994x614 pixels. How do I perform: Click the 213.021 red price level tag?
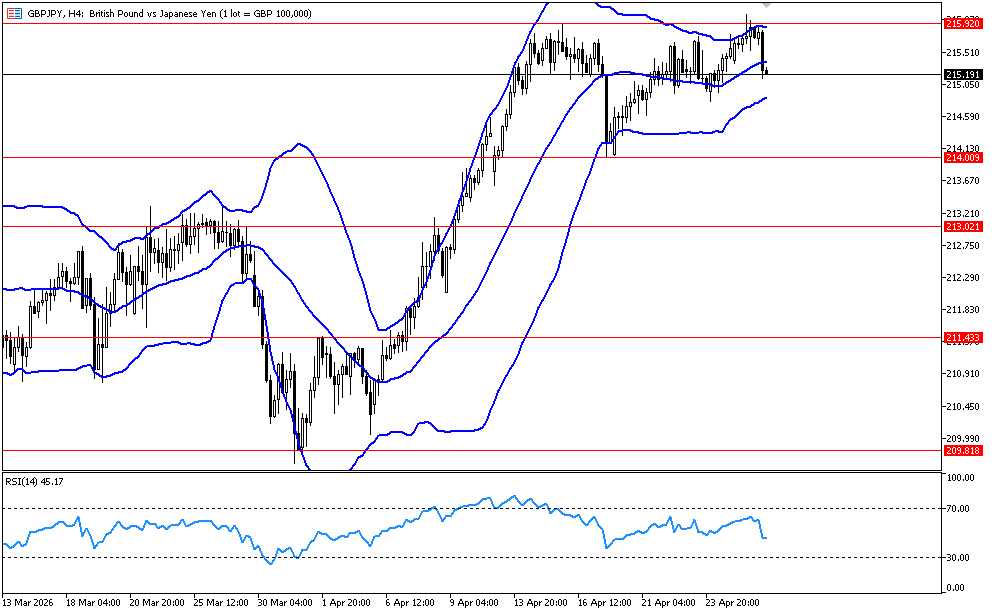(x=961, y=227)
